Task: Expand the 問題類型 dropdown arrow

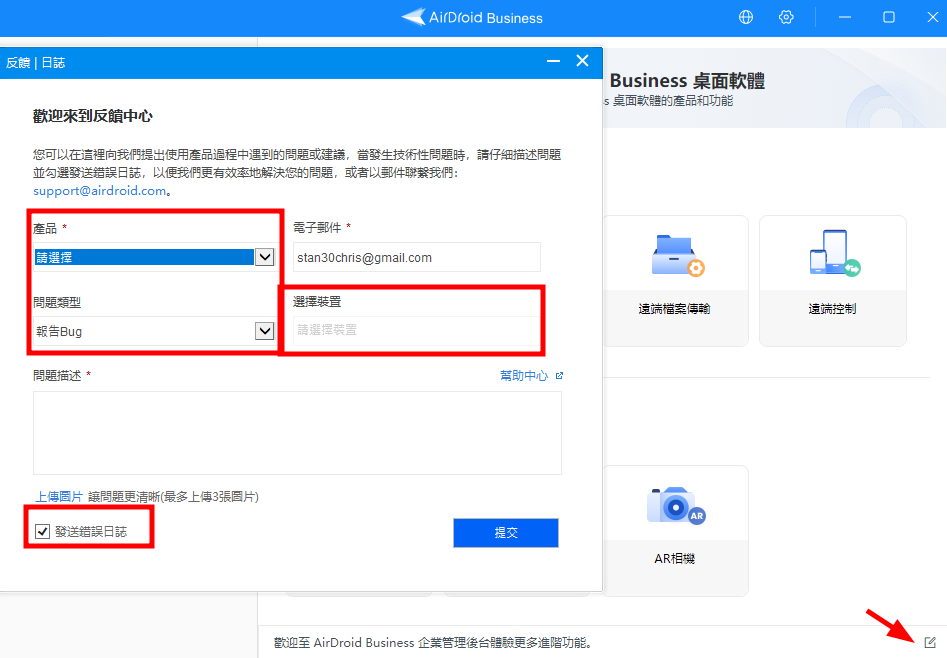Action: pyautogui.click(x=265, y=331)
